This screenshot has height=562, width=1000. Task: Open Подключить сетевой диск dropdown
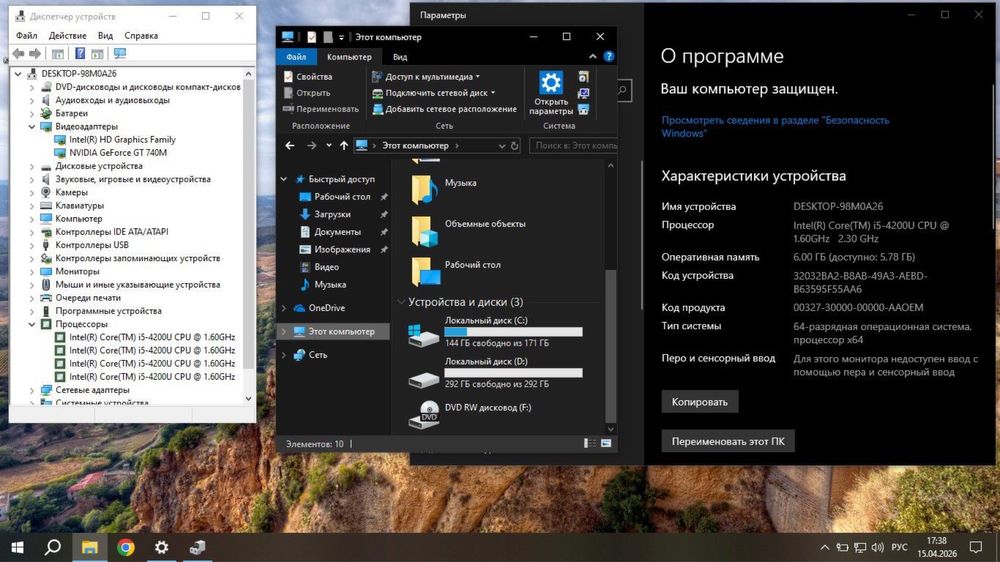coord(434,93)
